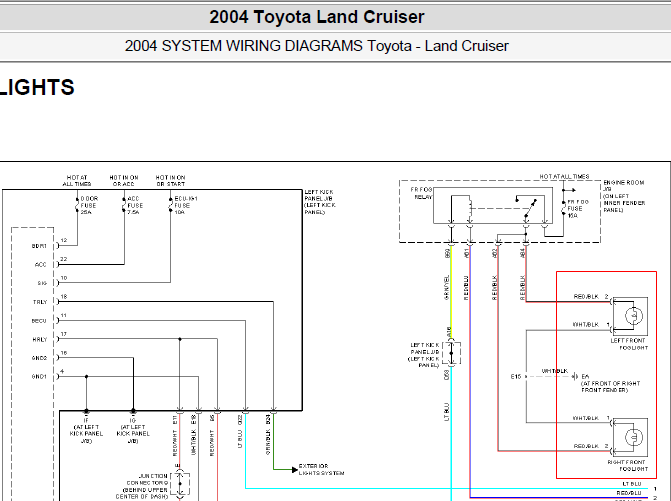This screenshot has width=671, height=501.
Task: Click the "FR FOG RELAY" label
Action: tap(422, 193)
